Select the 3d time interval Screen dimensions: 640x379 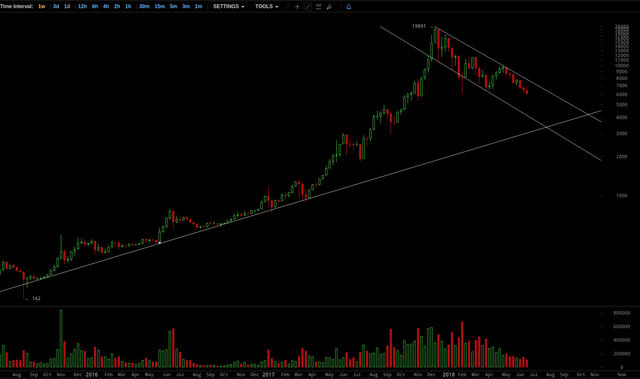(56, 7)
